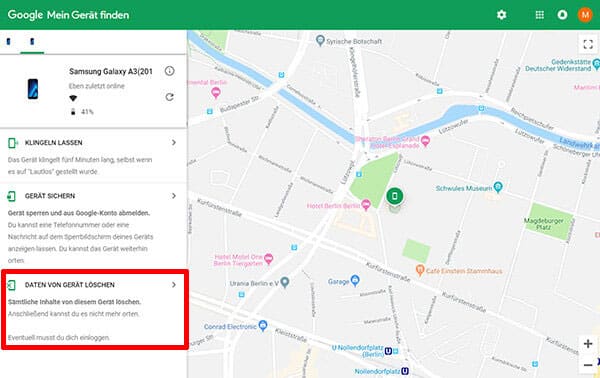The height and width of the screenshot is (378, 600).
Task: Click the Café Einstein Stammhaus pin
Action: pyautogui.click(x=420, y=270)
